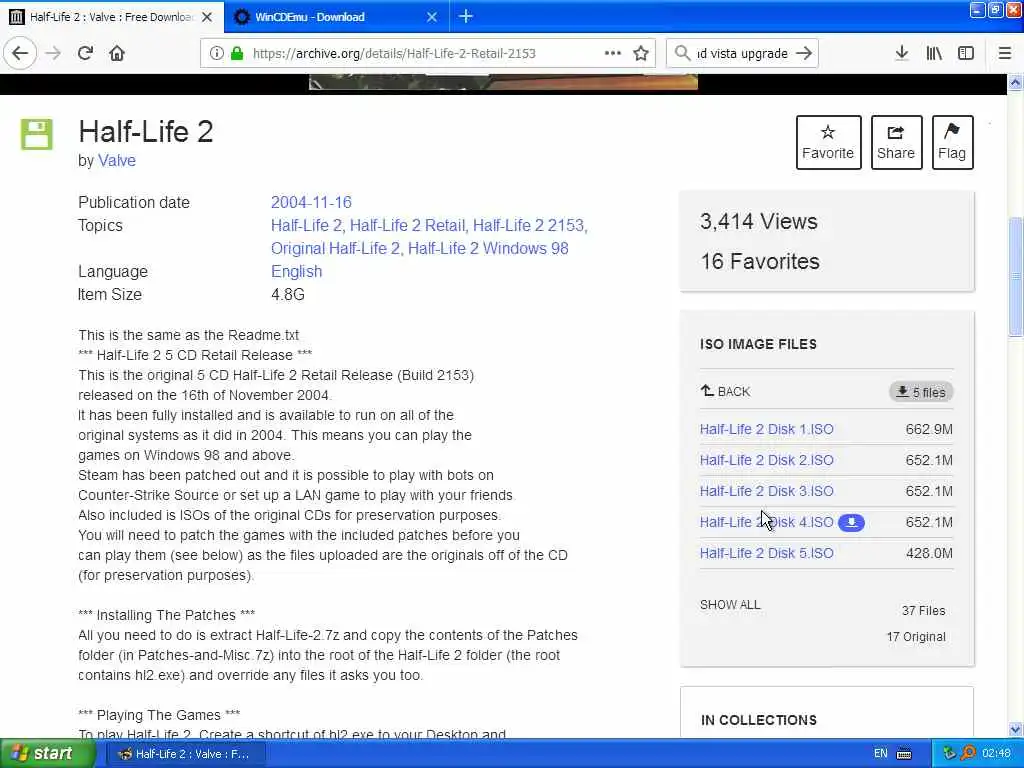Open the Firefox hamburger menu

coord(1004,54)
